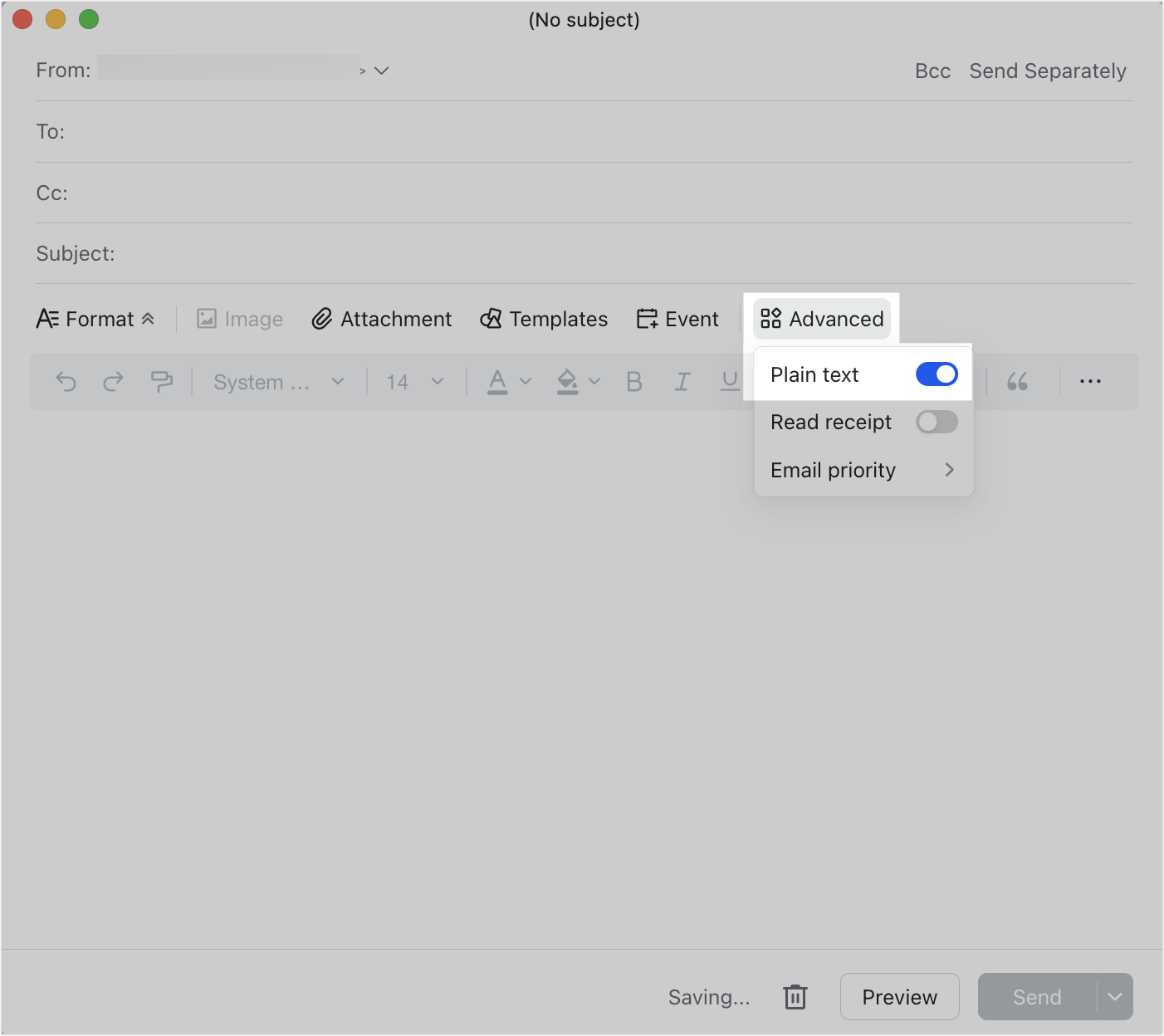Open more formatting options via ellipsis icon
This screenshot has width=1164, height=1036.
(x=1090, y=381)
